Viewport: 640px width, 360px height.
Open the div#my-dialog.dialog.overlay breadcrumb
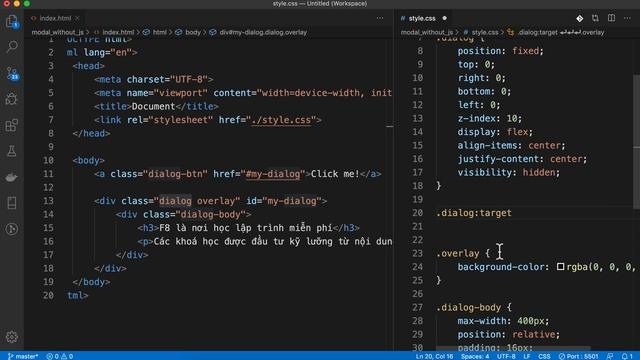[258, 32]
